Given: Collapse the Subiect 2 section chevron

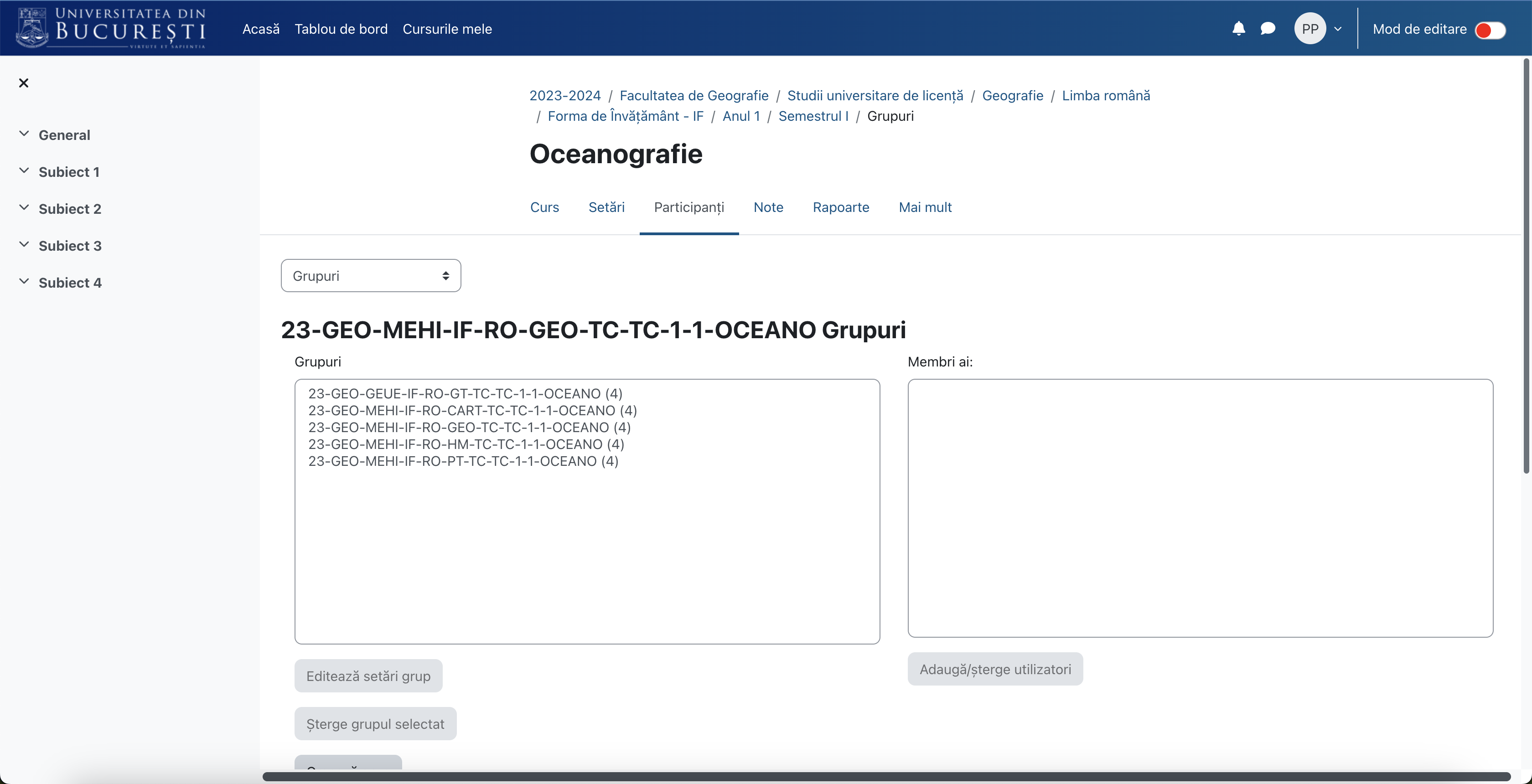Looking at the screenshot, I should [24, 208].
